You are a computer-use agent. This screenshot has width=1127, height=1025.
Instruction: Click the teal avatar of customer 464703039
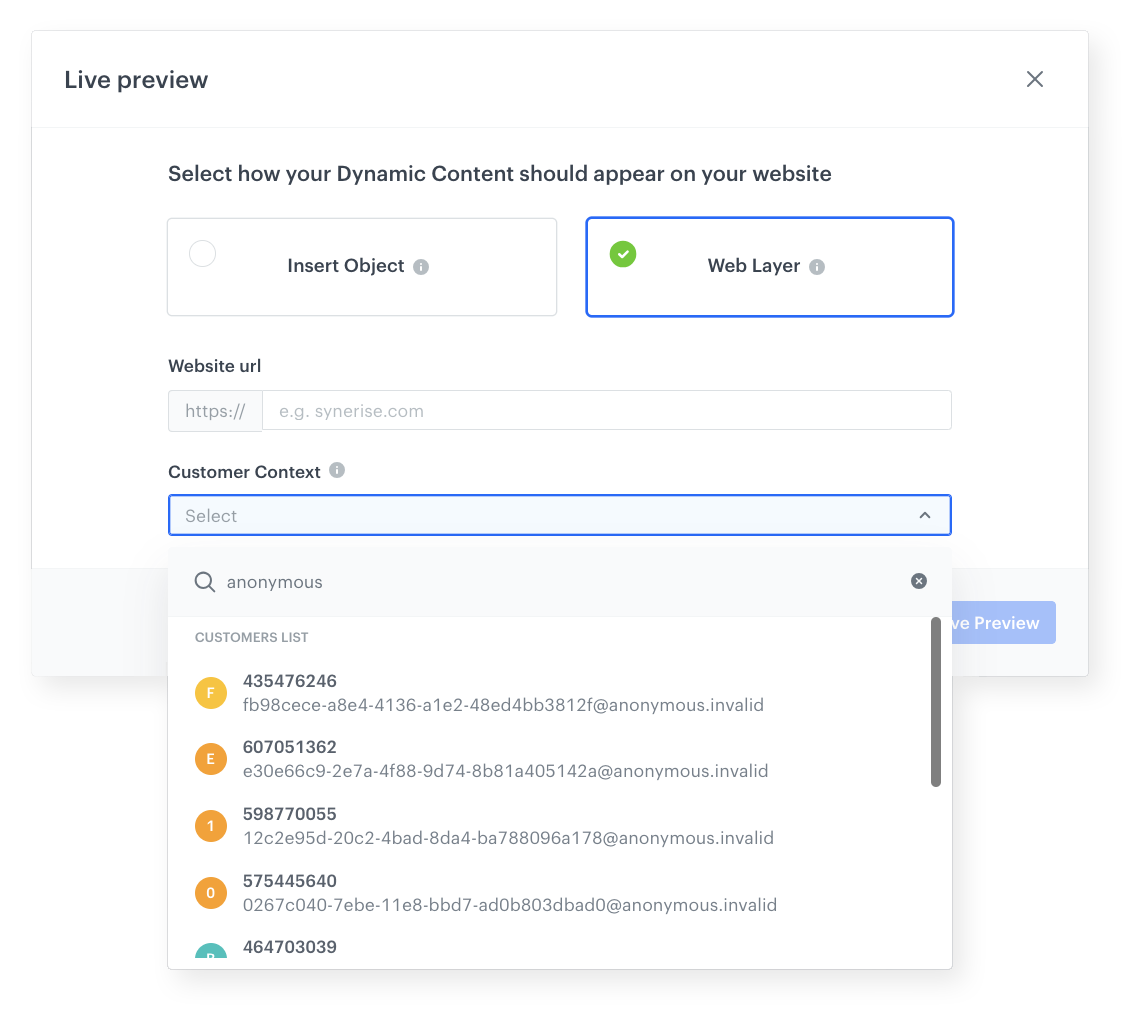click(210, 955)
